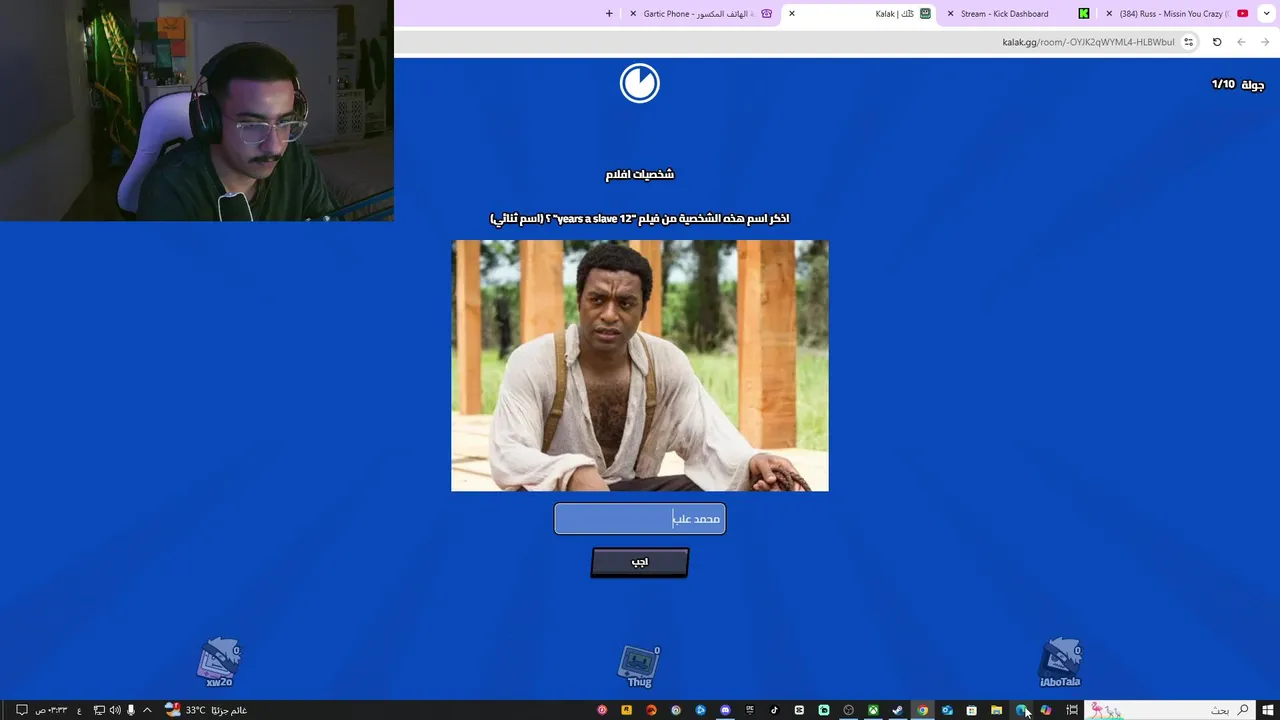Image resolution: width=1280 pixels, height=720 pixels.
Task: Switch to Russ - Missin You Crazy tab
Action: click(1175, 14)
